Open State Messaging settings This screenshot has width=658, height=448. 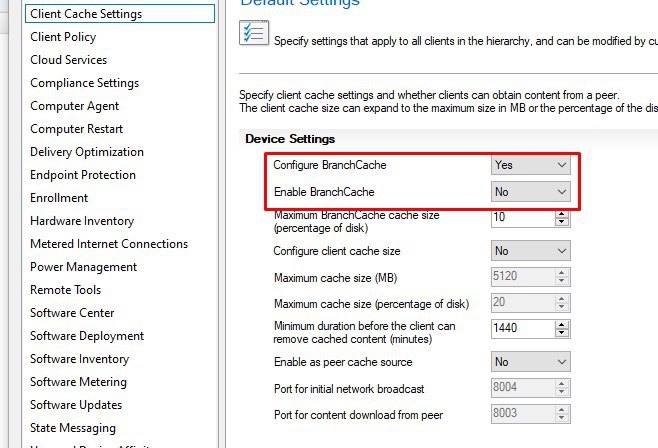(x=73, y=428)
